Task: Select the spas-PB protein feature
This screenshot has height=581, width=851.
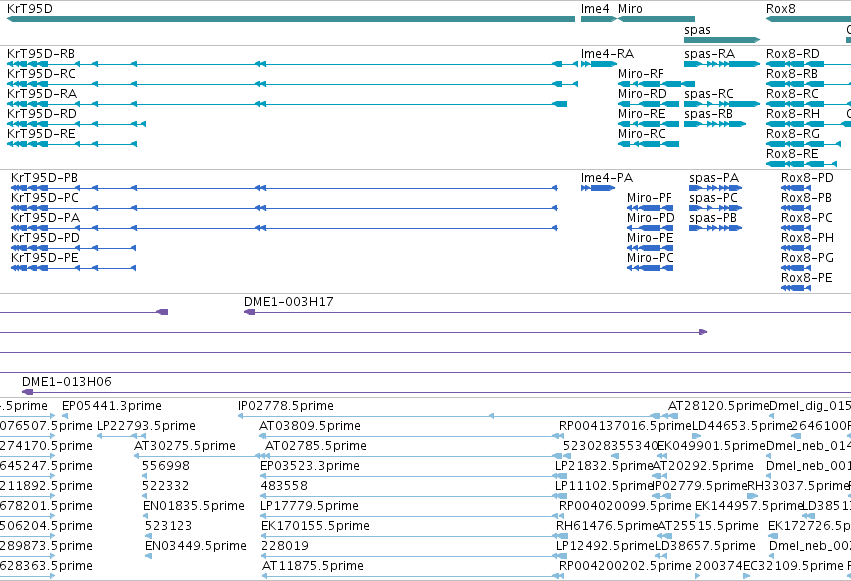Action: (x=713, y=218)
